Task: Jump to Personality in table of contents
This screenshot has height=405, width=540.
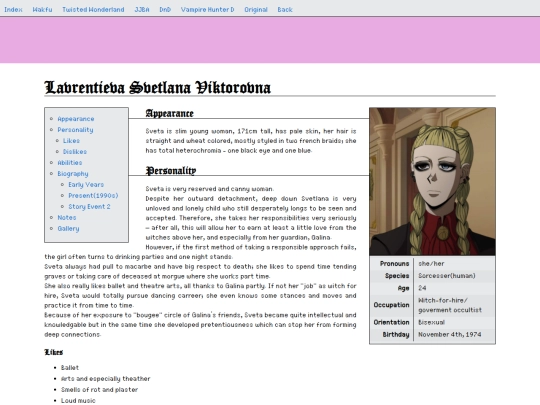Action: point(75,130)
